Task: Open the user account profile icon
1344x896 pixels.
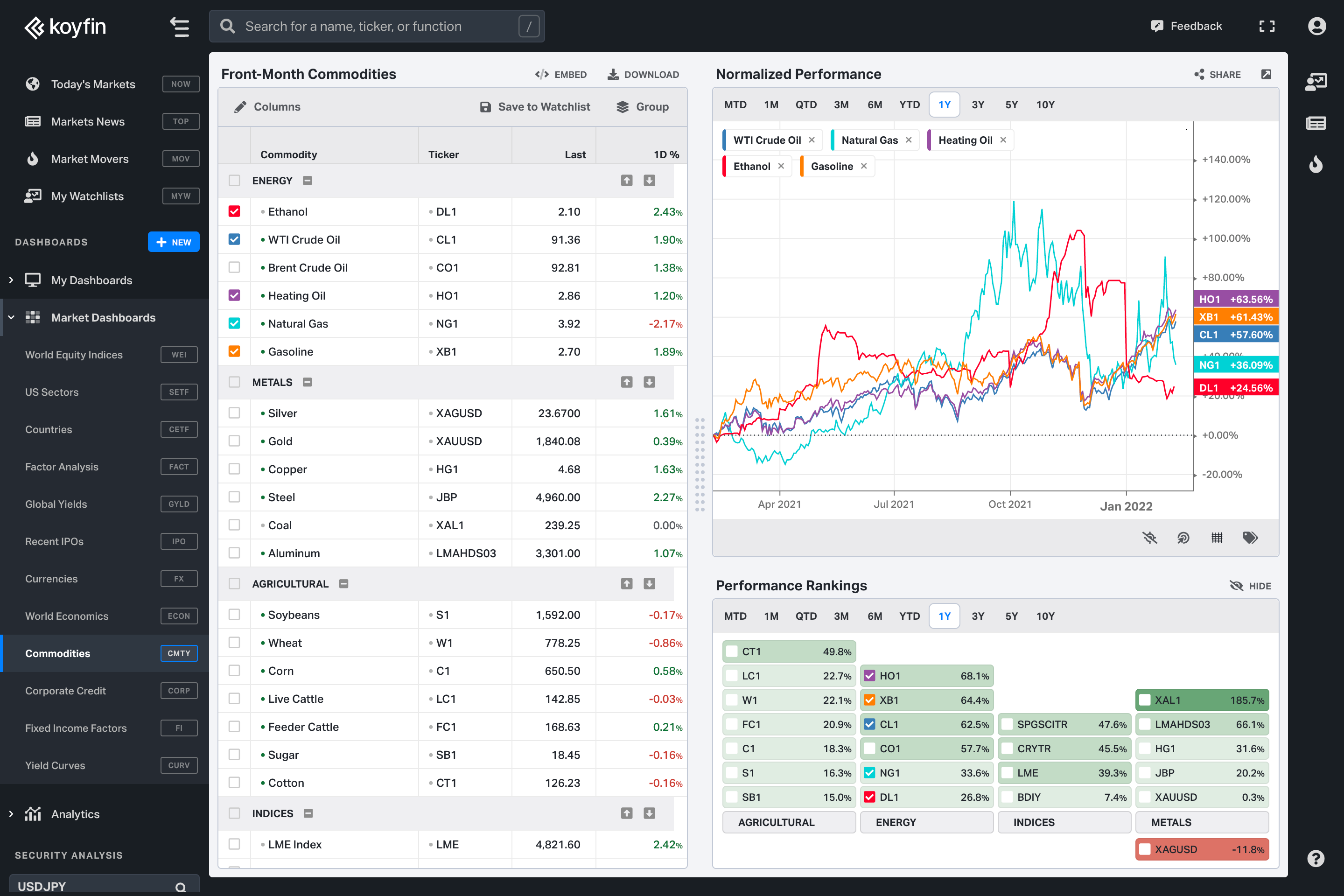Action: 1316,26
